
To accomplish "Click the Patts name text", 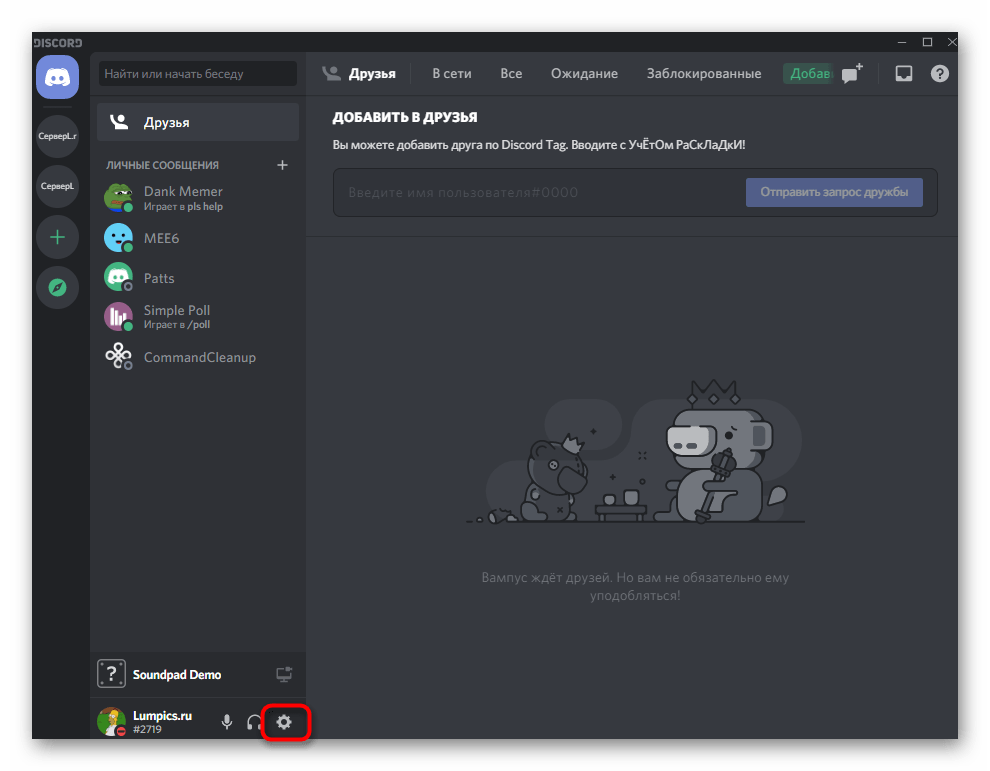I will 159,278.
